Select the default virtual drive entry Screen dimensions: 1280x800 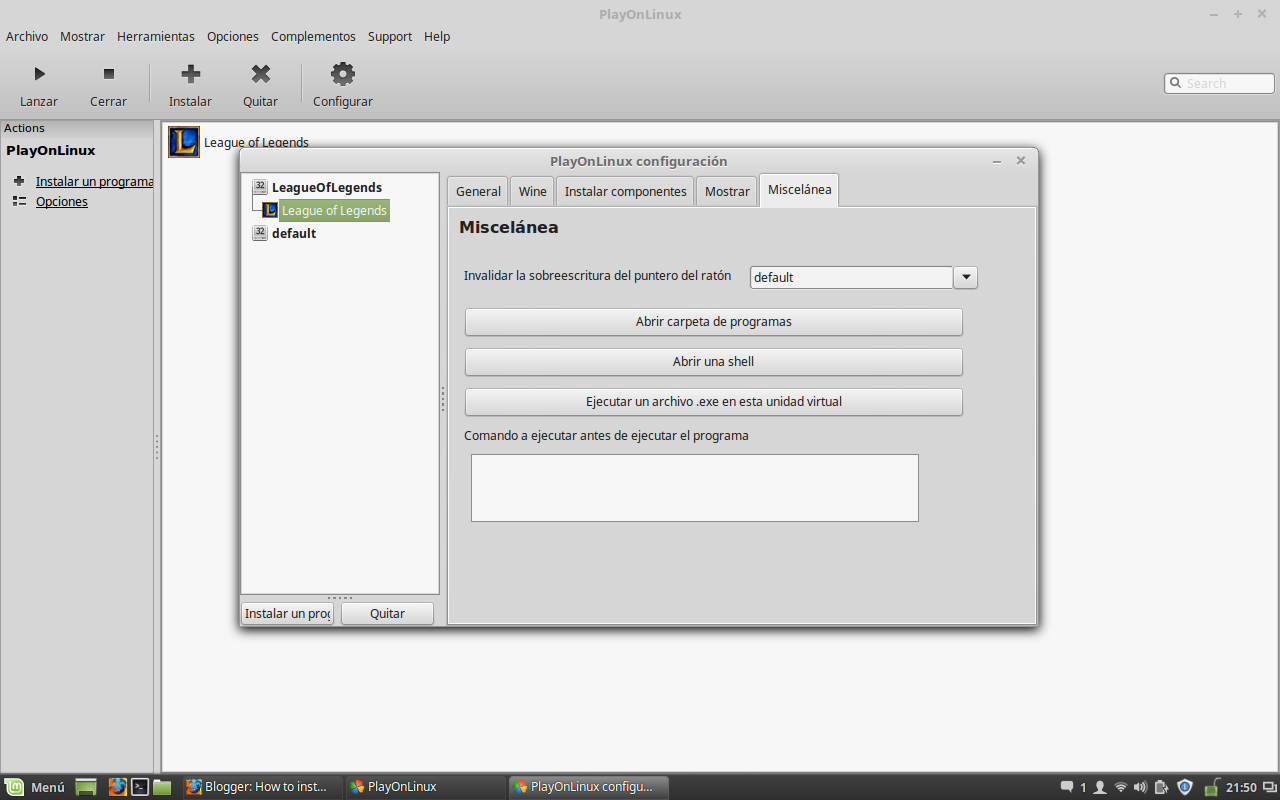(x=294, y=233)
